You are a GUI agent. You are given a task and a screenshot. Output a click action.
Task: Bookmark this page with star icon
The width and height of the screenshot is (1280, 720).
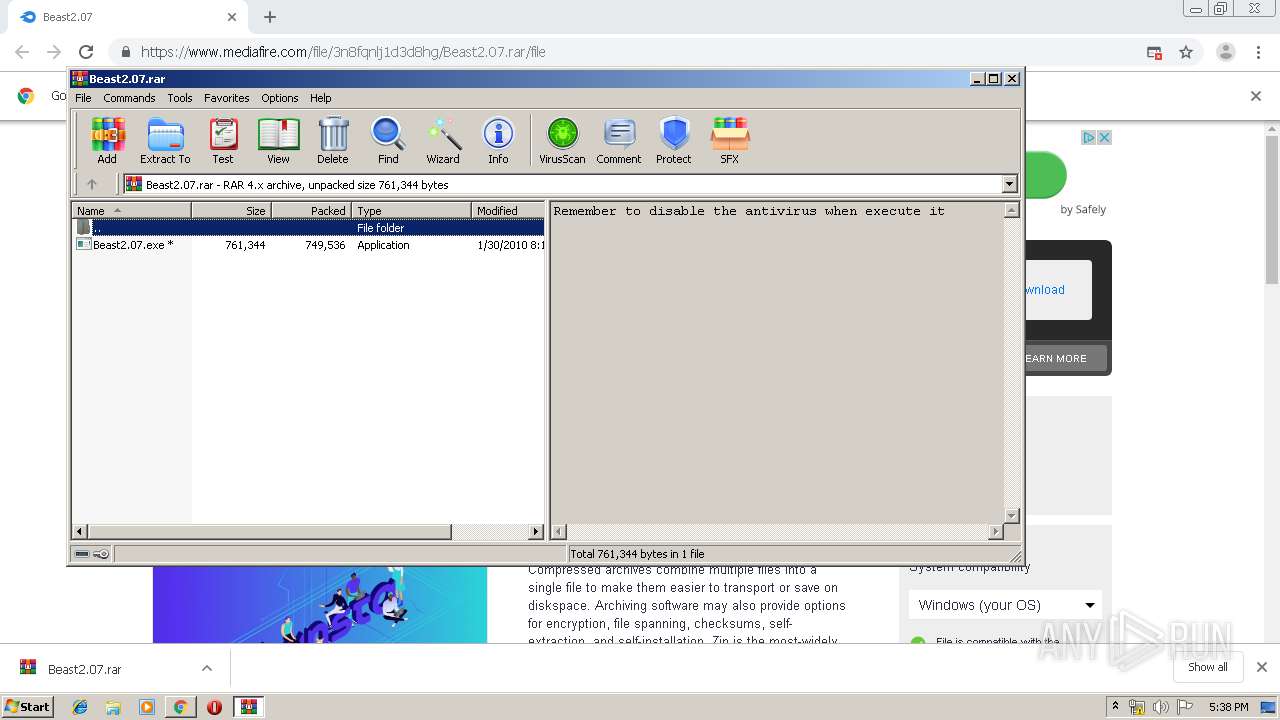tap(1186, 52)
